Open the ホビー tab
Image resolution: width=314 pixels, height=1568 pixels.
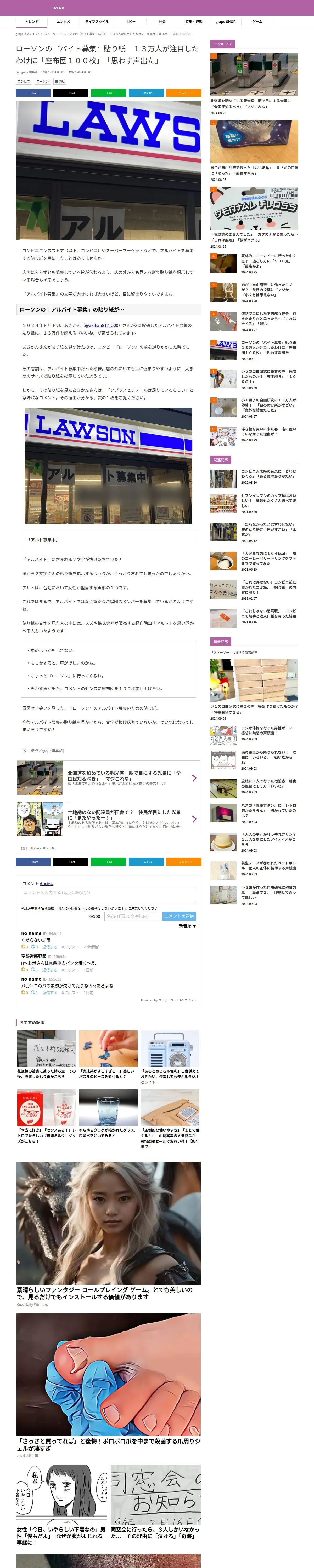pos(131,22)
